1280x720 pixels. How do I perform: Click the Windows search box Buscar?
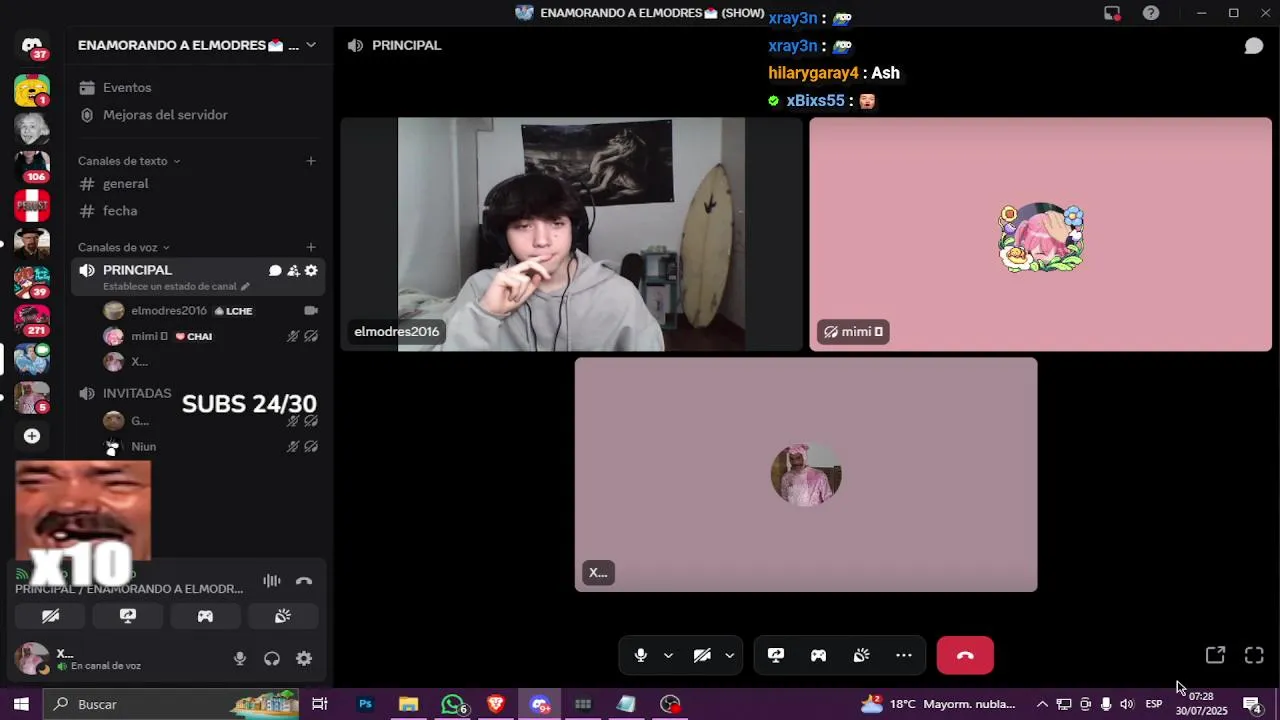point(172,704)
